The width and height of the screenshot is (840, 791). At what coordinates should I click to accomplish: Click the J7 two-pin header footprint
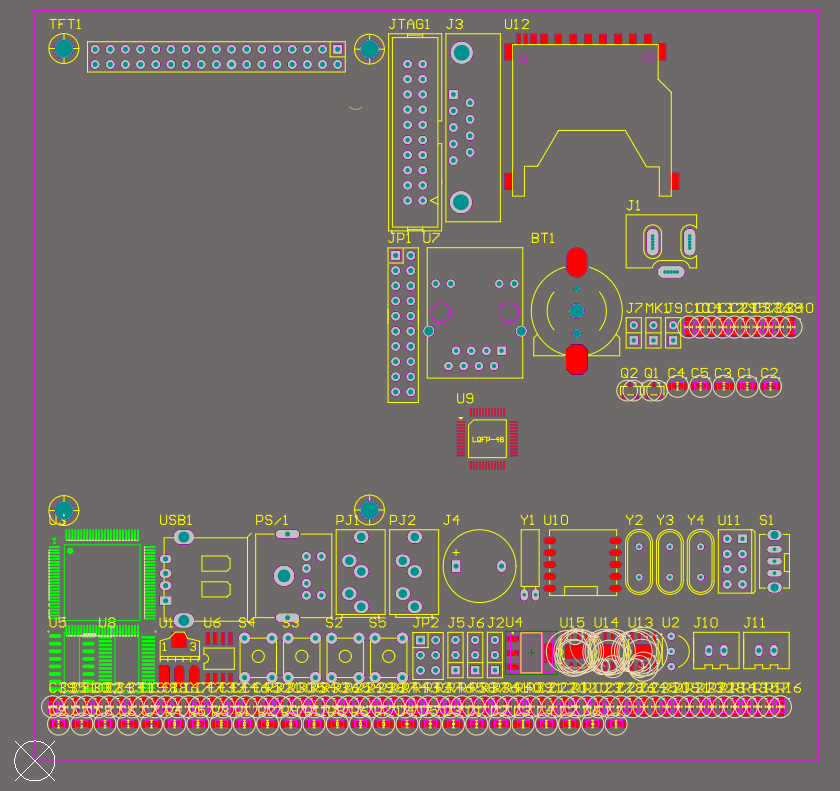(x=634, y=333)
